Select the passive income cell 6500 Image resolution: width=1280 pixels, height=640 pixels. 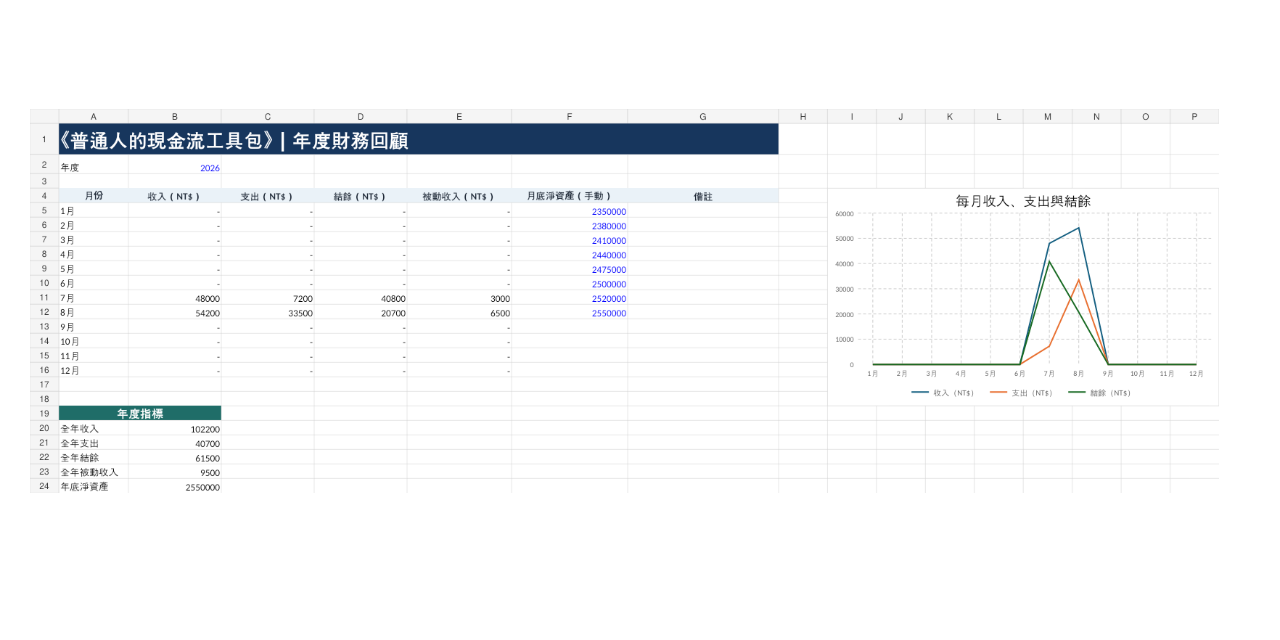459,313
